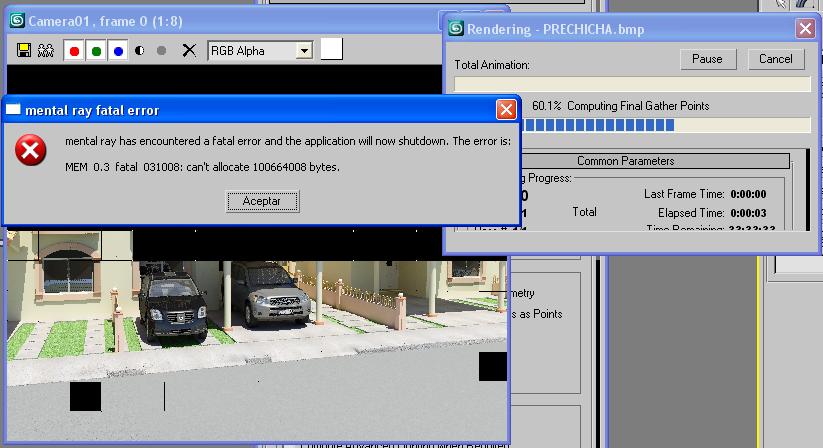Image resolution: width=823 pixels, height=448 pixels.
Task: Click the 3ds Max icon in Rendering title bar
Action: 456,28
